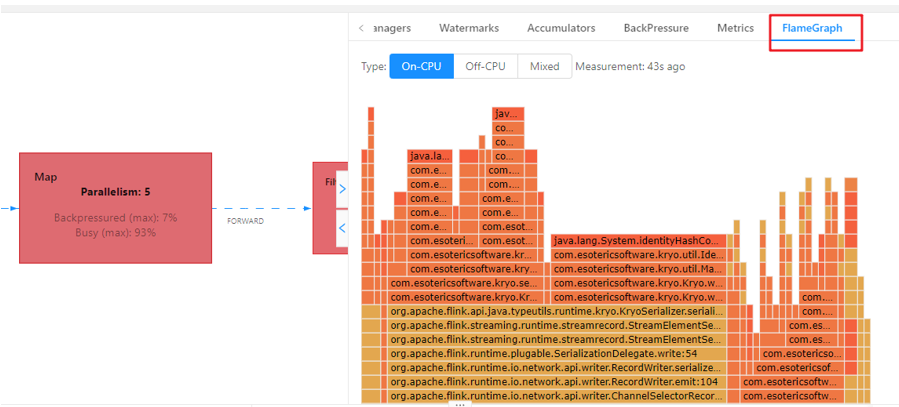Choose the Mixed flame graph type
Image resolution: width=899 pixels, height=407 pixels.
pos(545,67)
